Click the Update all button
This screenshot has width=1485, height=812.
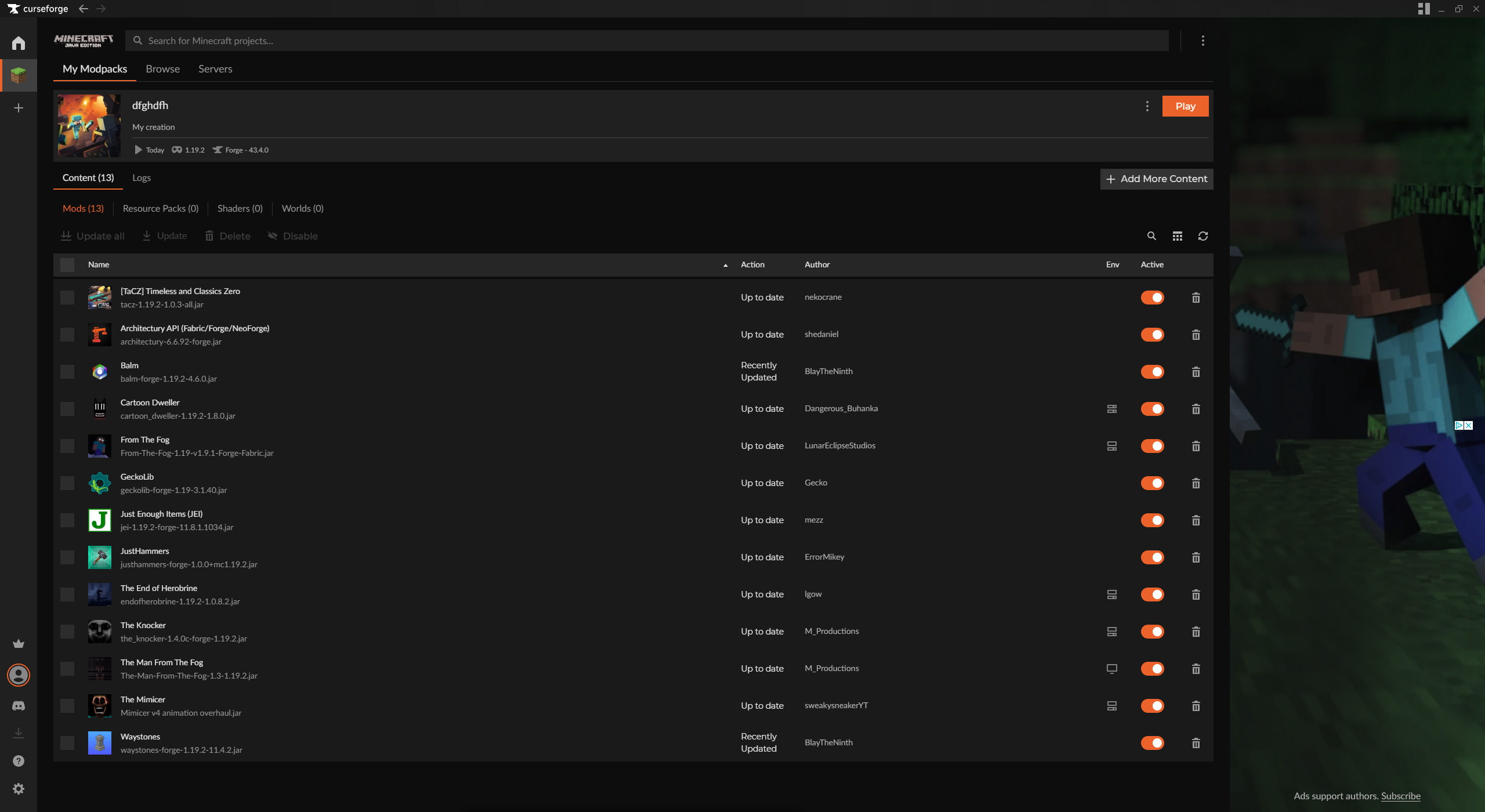pos(93,236)
